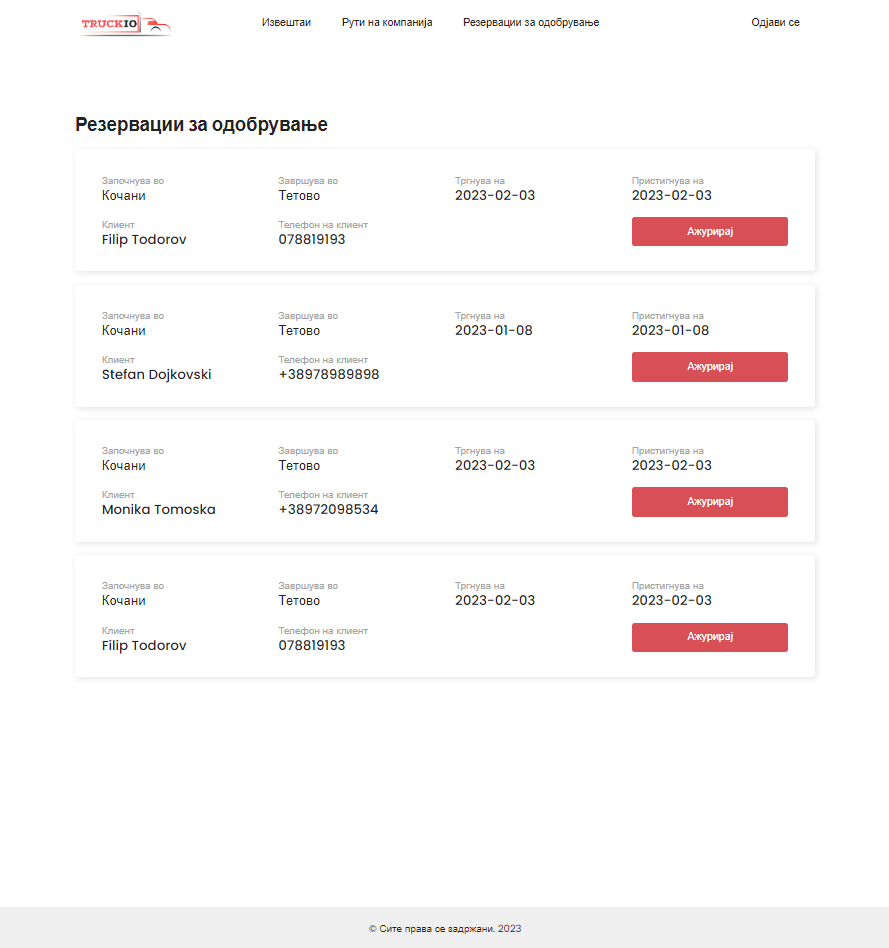This screenshot has width=889, height=948.
Task: Click Кочани in Stefan Dojkovski's reservation
Action: [124, 331]
